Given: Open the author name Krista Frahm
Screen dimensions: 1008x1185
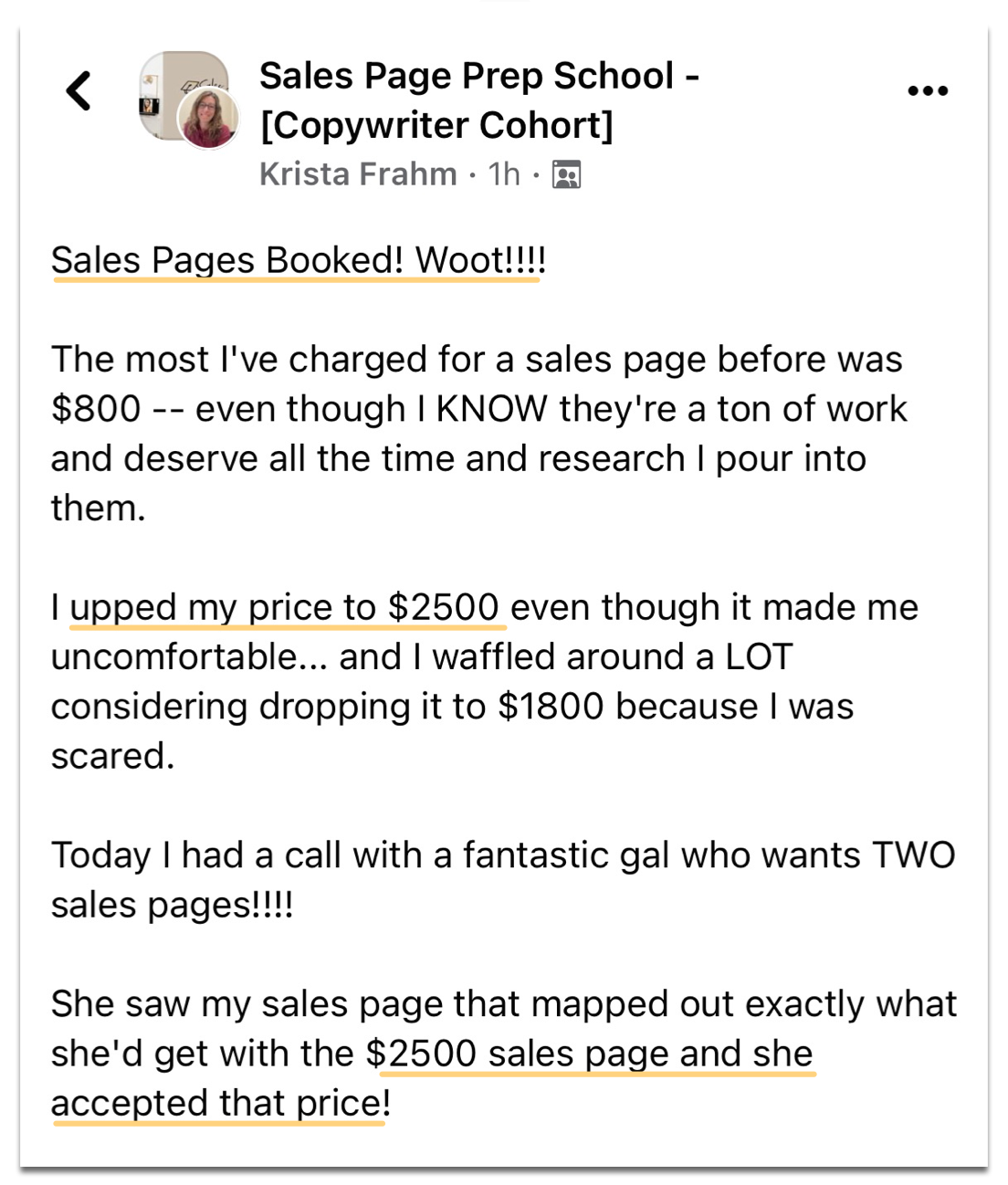Looking at the screenshot, I should coord(358,173).
